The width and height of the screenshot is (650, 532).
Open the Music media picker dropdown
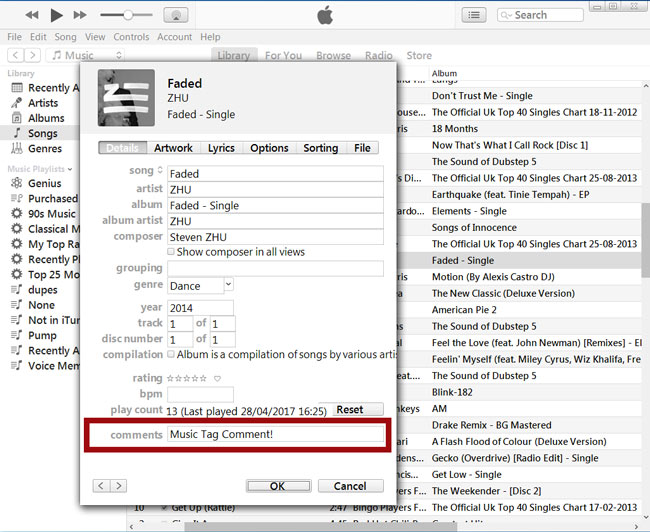(85, 55)
